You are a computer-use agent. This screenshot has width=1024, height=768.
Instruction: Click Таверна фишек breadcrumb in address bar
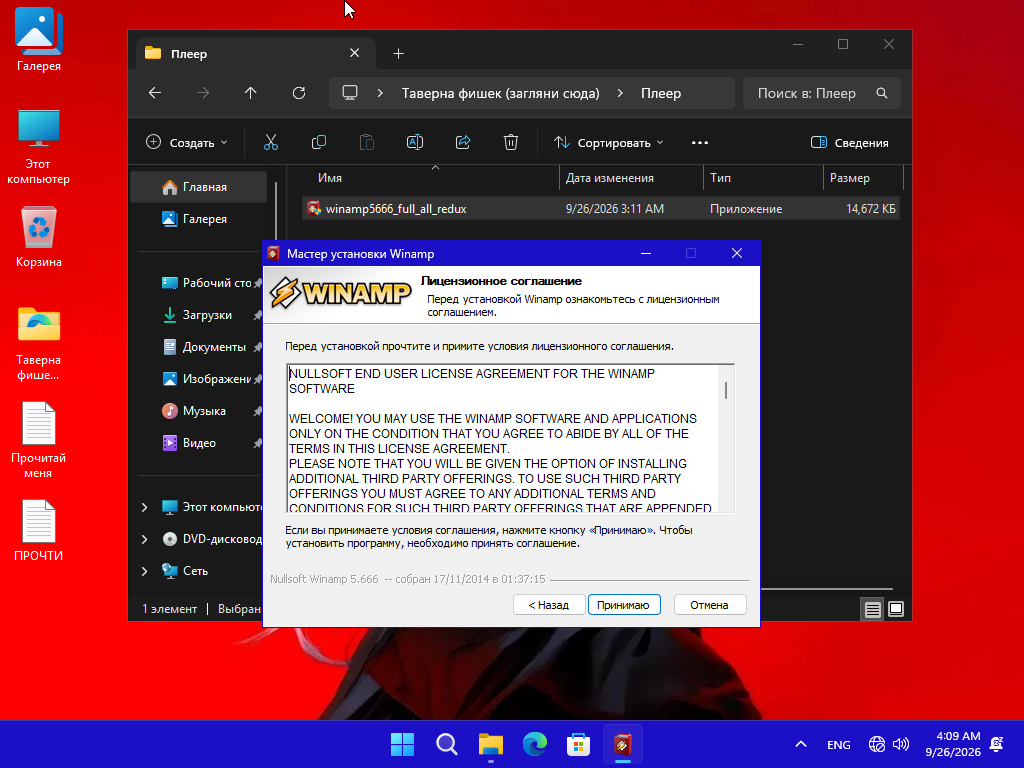(500, 93)
